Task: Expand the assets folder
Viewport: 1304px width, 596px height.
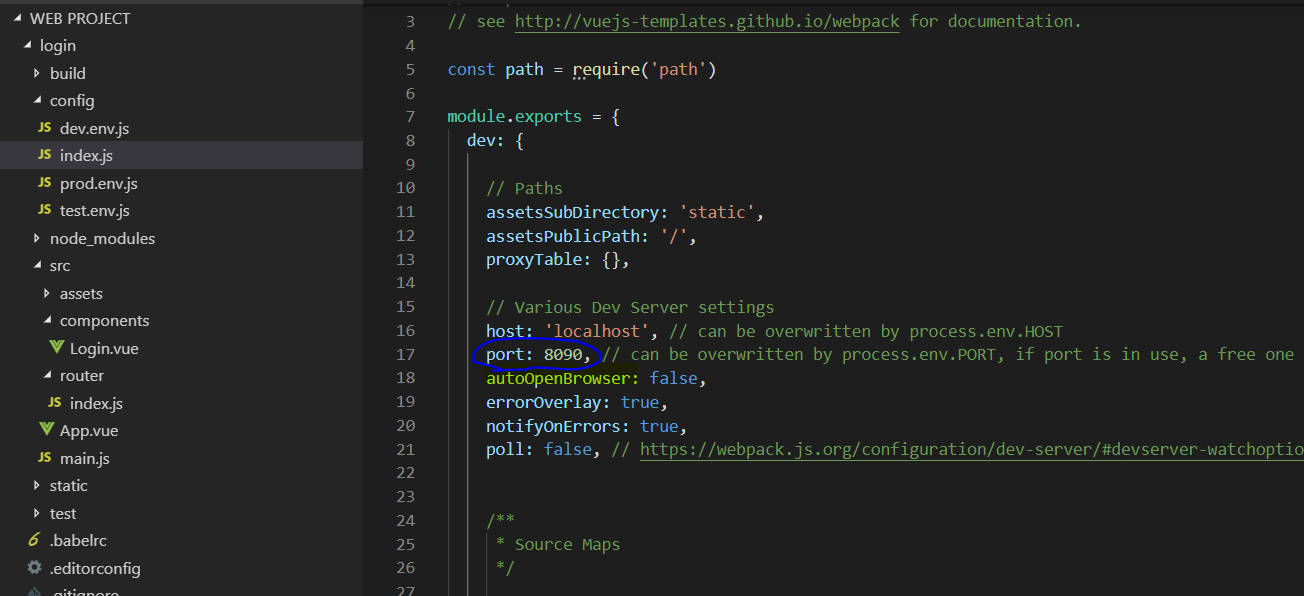Action: (47, 293)
